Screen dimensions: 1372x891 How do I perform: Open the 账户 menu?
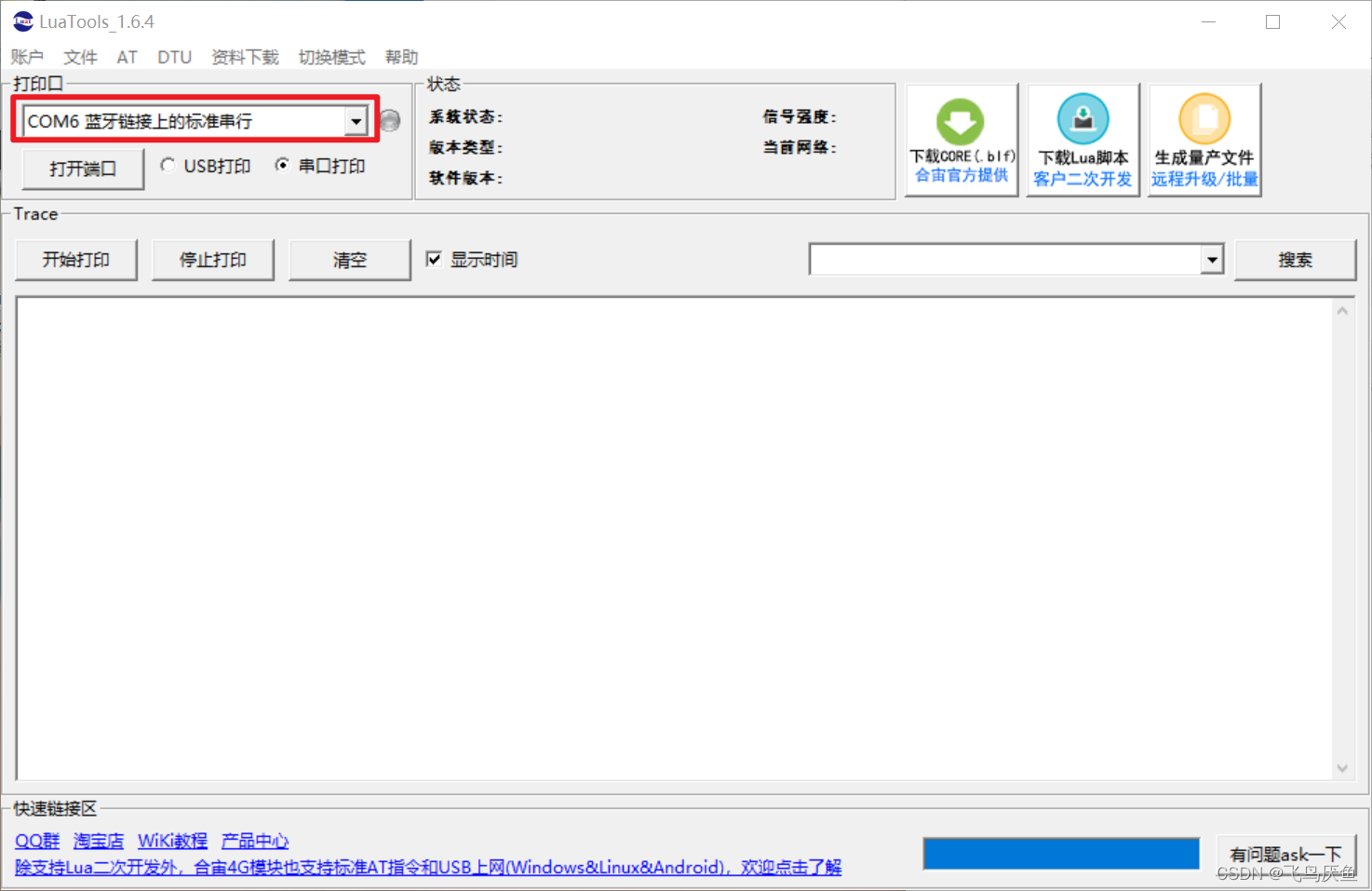click(x=27, y=57)
